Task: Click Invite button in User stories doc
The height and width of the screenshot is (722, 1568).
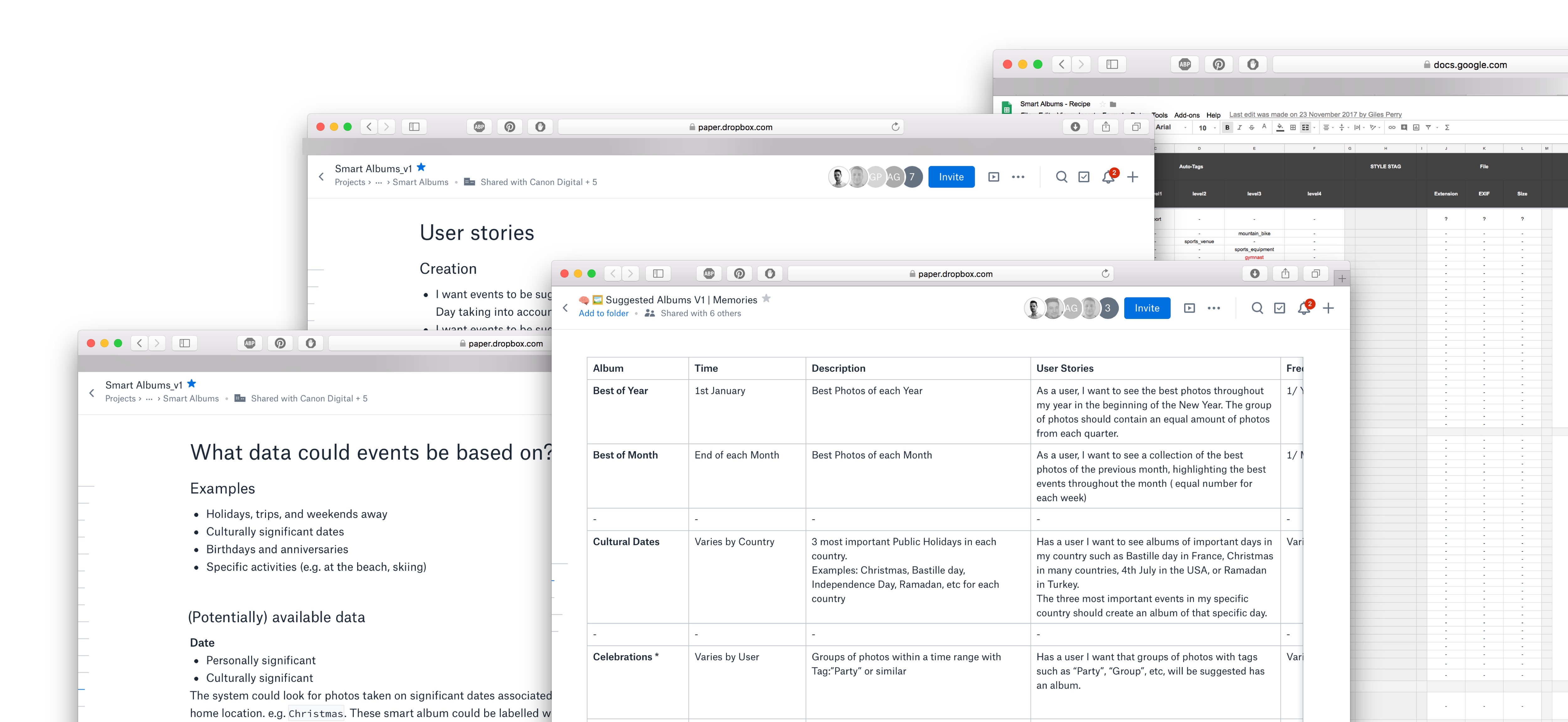Action: 951,177
